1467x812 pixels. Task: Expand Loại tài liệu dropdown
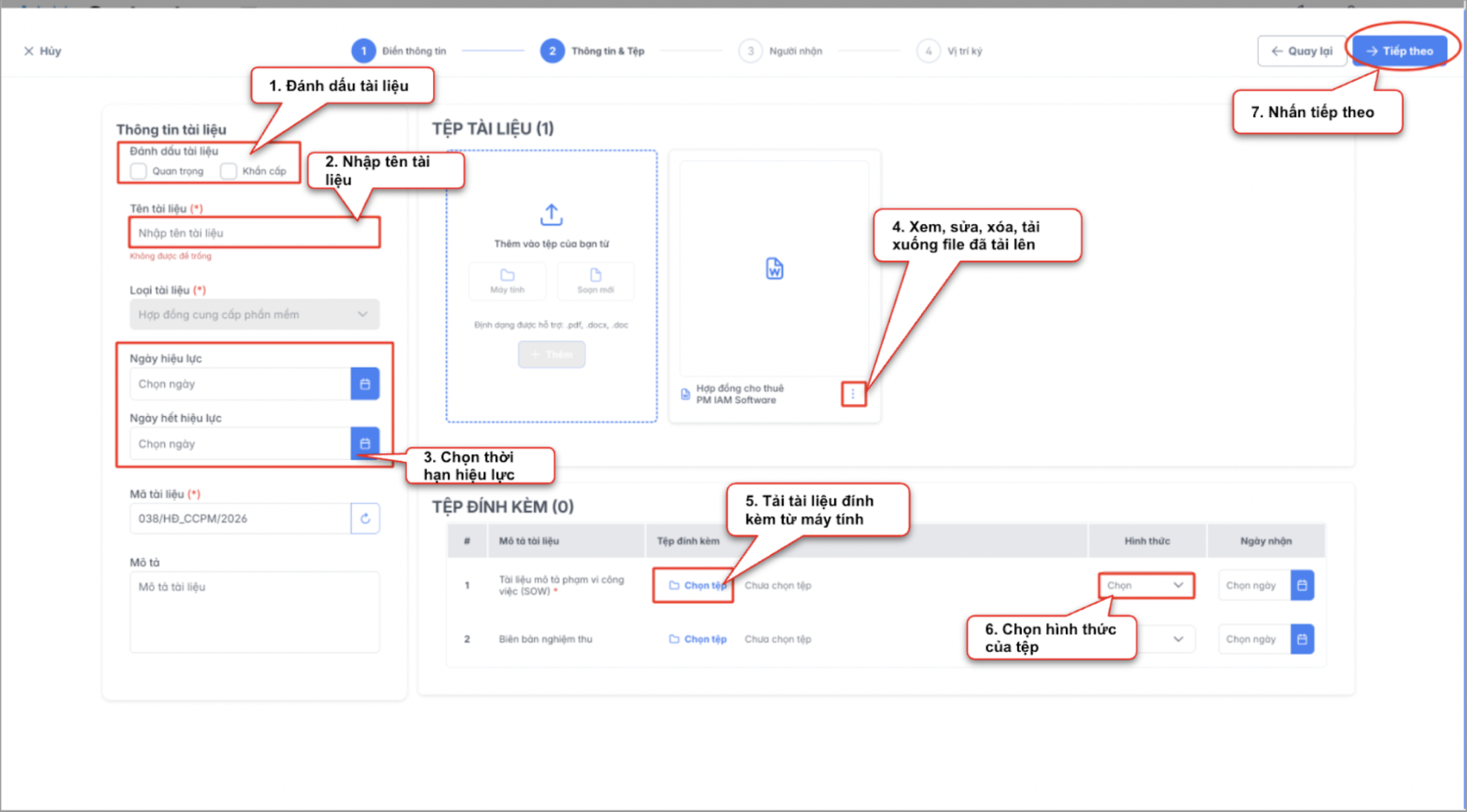click(254, 314)
